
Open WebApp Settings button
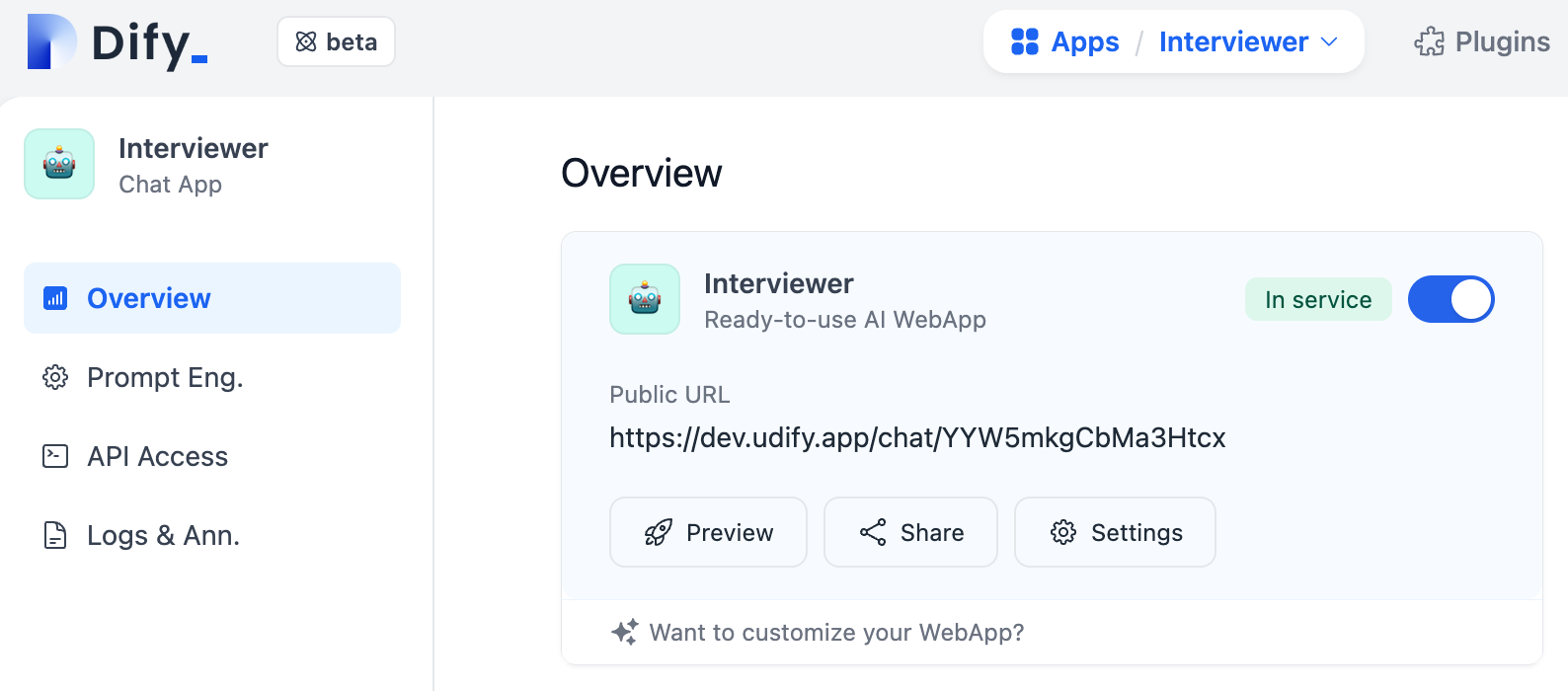[x=1115, y=532]
